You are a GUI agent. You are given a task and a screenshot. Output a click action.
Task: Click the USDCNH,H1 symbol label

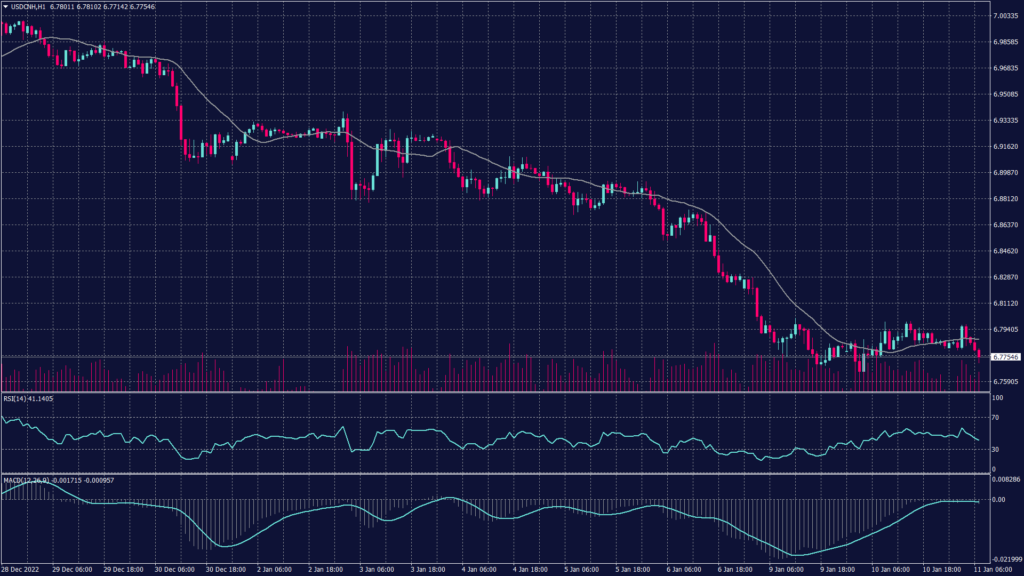tap(28, 7)
